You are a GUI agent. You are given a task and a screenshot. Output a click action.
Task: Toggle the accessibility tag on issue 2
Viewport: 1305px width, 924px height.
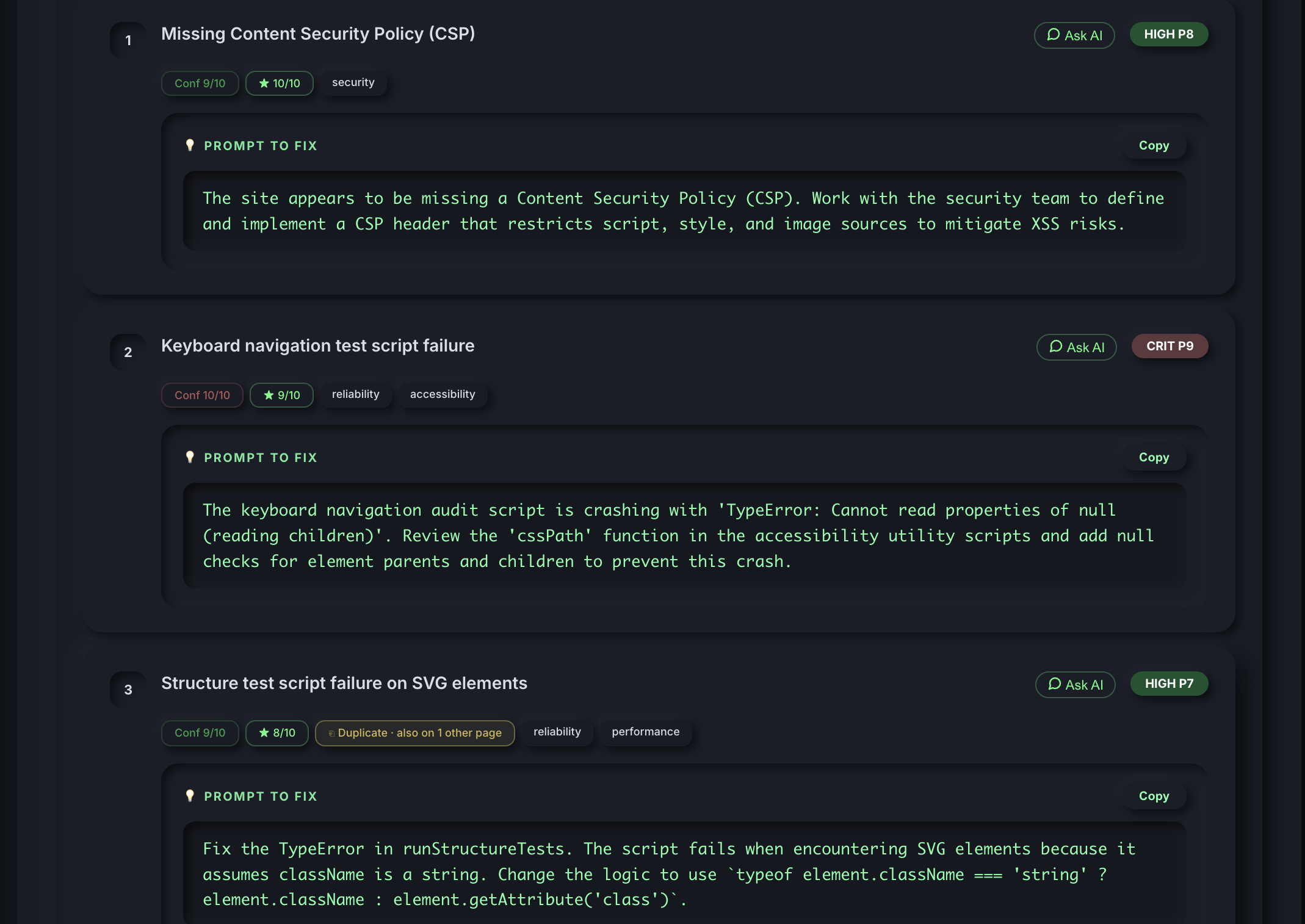click(443, 394)
